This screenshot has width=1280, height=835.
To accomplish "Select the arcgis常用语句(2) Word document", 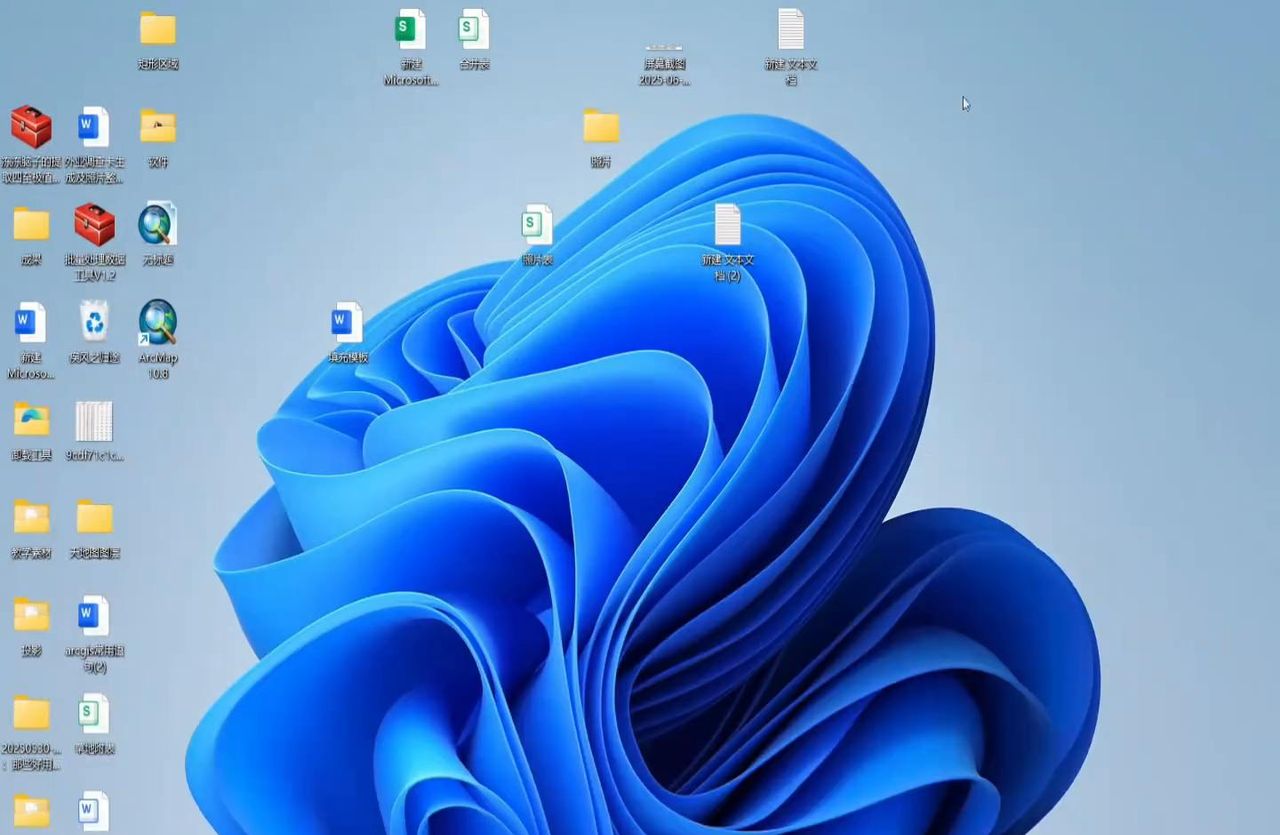I will pyautogui.click(x=94, y=615).
